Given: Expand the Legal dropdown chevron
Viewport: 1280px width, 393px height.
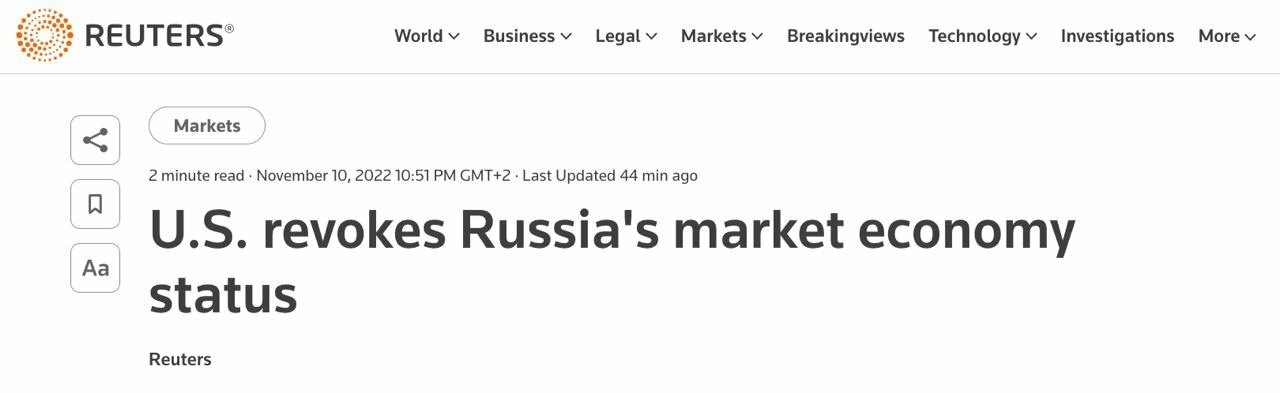Looking at the screenshot, I should (652, 36).
